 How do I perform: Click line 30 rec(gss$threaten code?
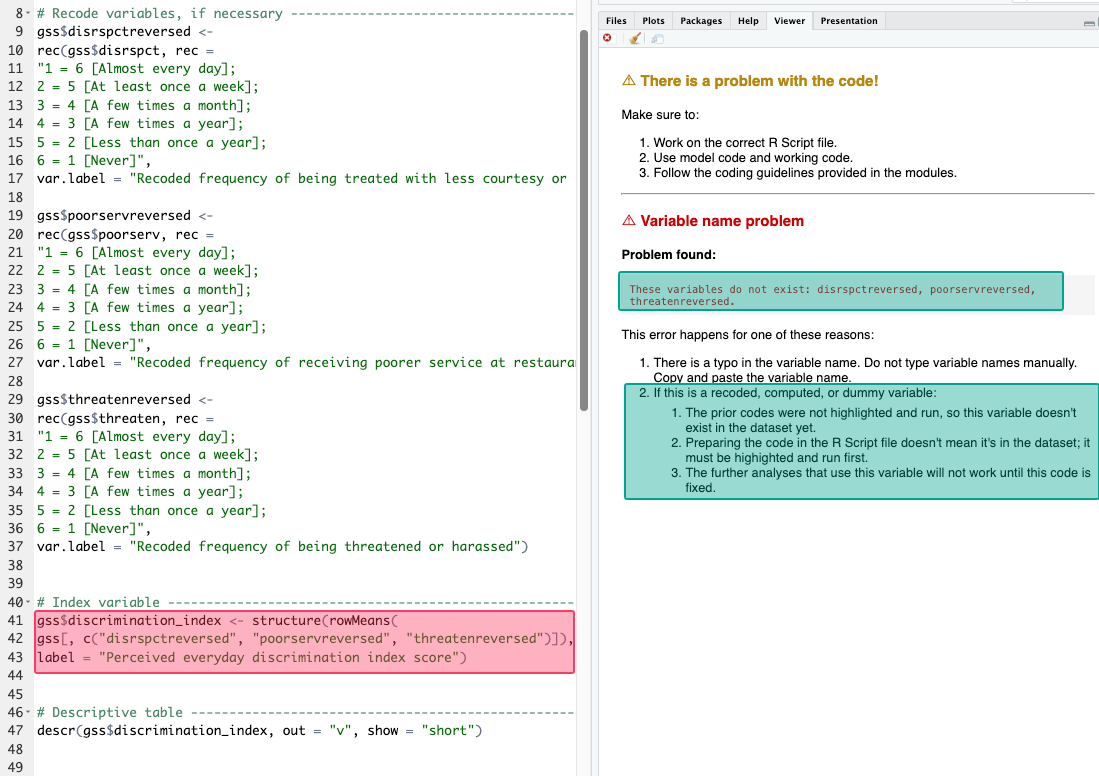pos(125,418)
